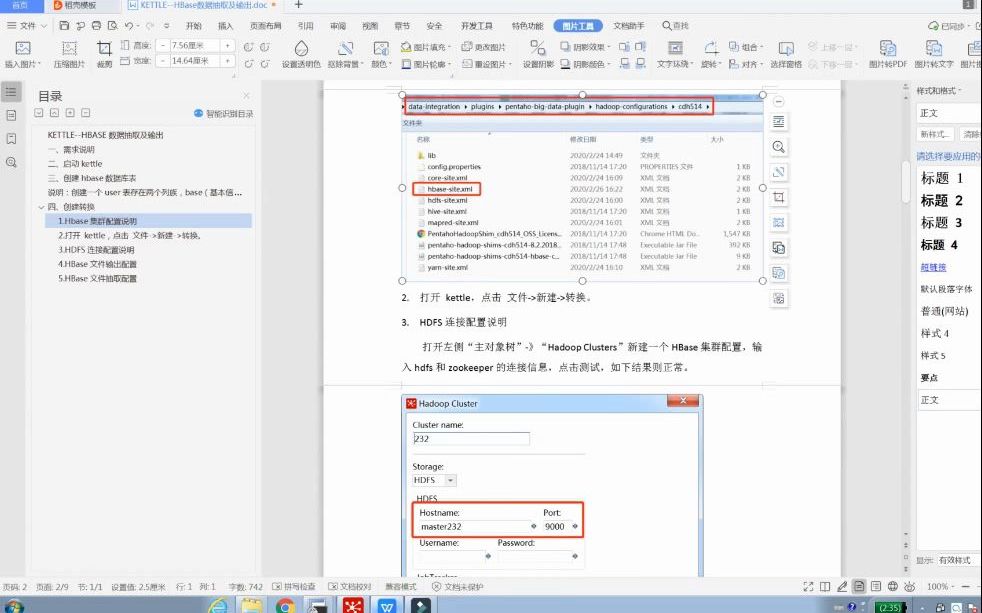Screen dimensions: 982x613
Task: Click the height value field 7.56厘米
Action: click(x=195, y=45)
